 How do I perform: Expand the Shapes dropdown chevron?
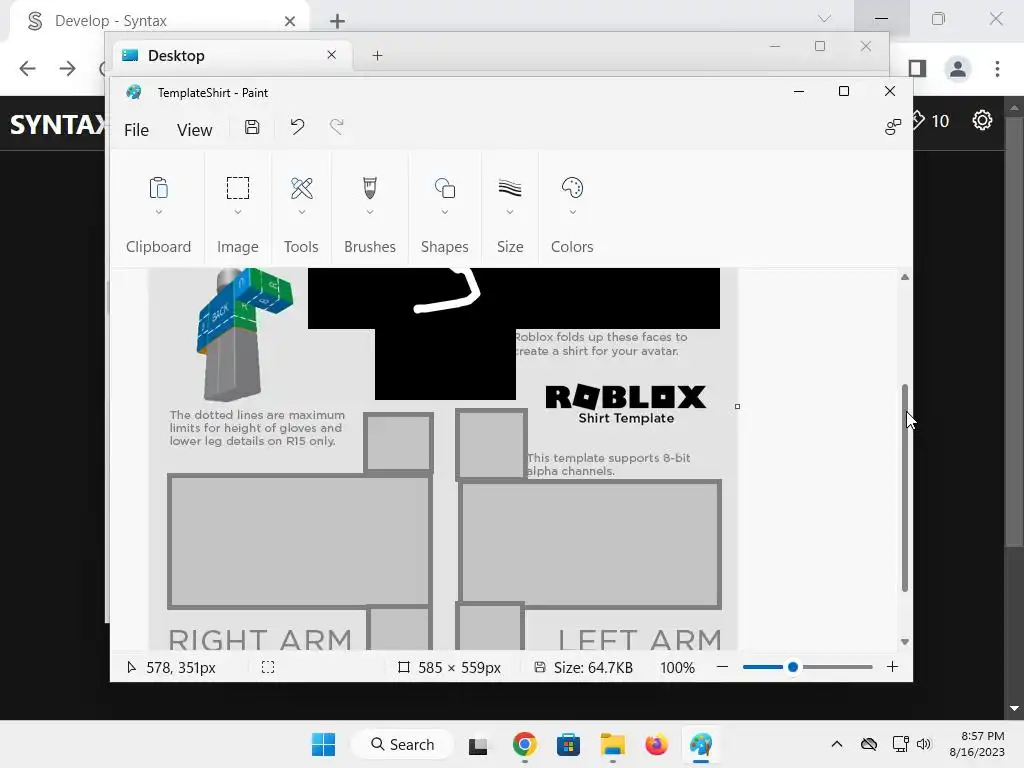445,212
